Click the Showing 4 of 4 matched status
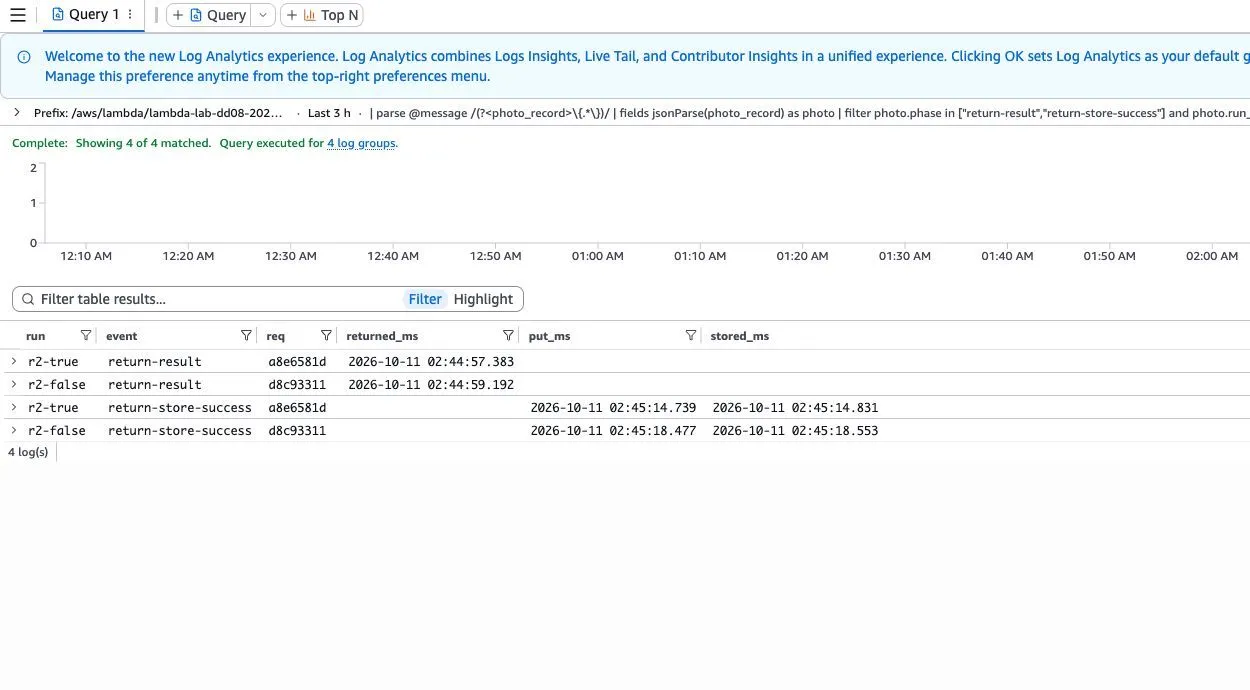1250x690 pixels. pyautogui.click(x=143, y=143)
